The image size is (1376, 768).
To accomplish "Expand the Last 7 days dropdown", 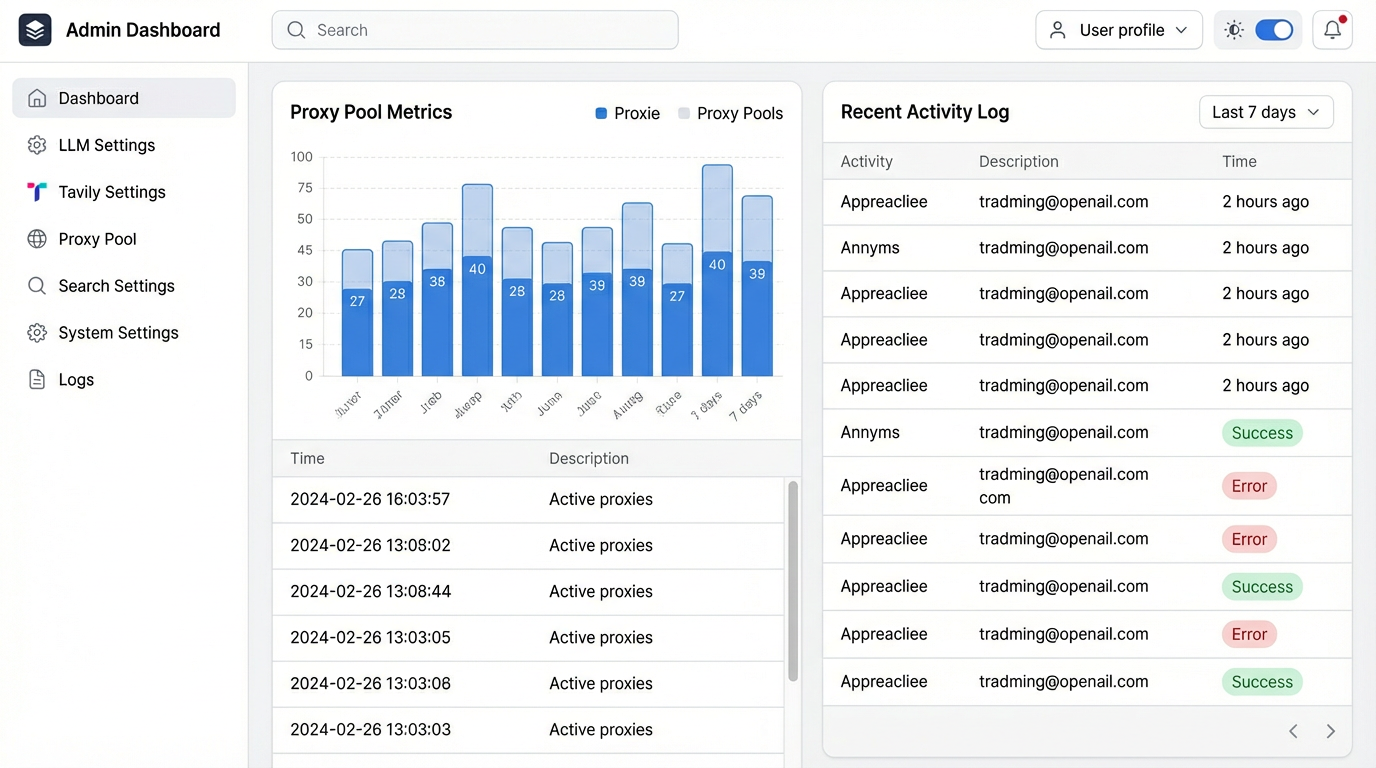I will 1266,112.
